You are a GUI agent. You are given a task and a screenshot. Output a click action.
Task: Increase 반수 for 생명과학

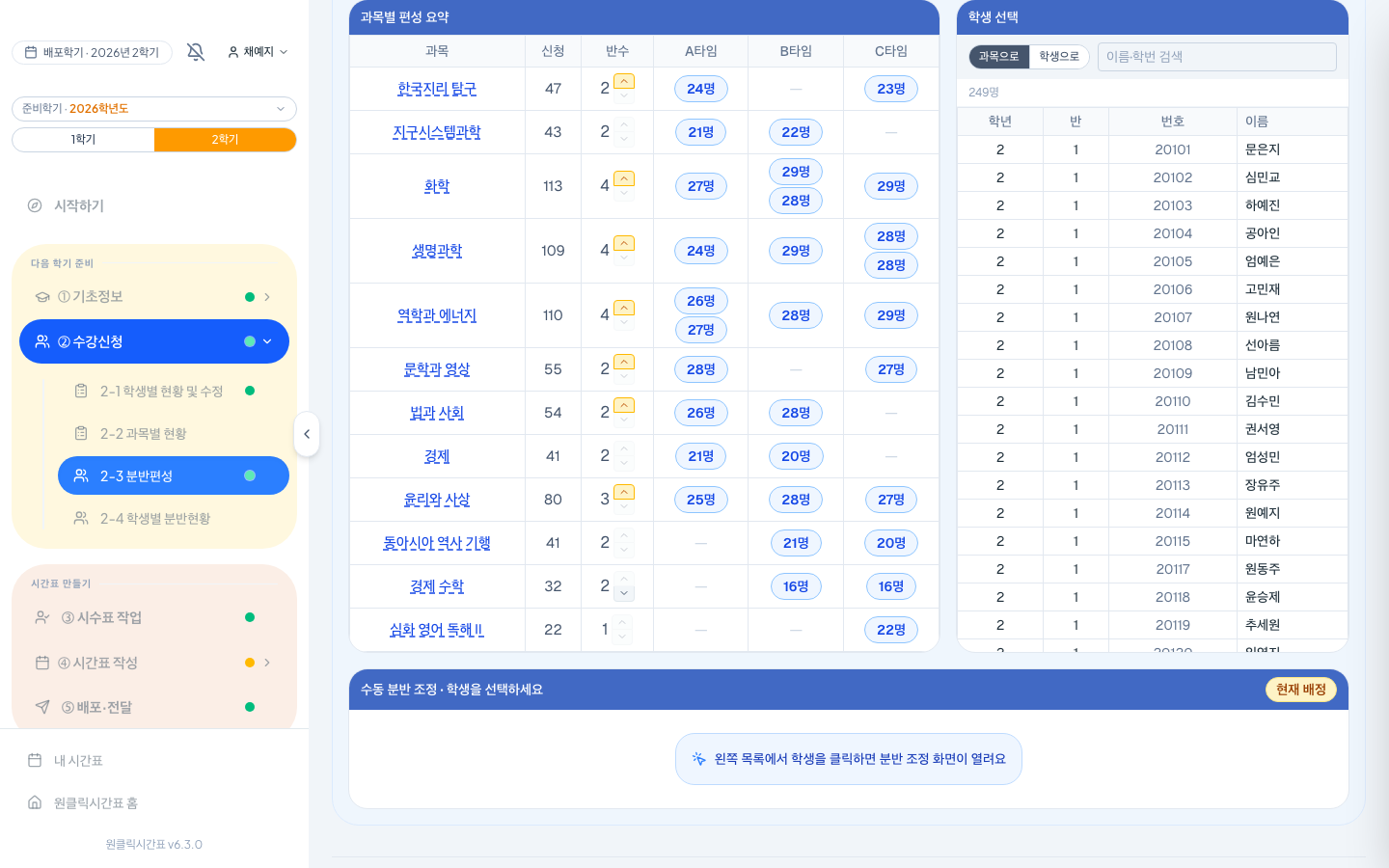[x=624, y=243]
